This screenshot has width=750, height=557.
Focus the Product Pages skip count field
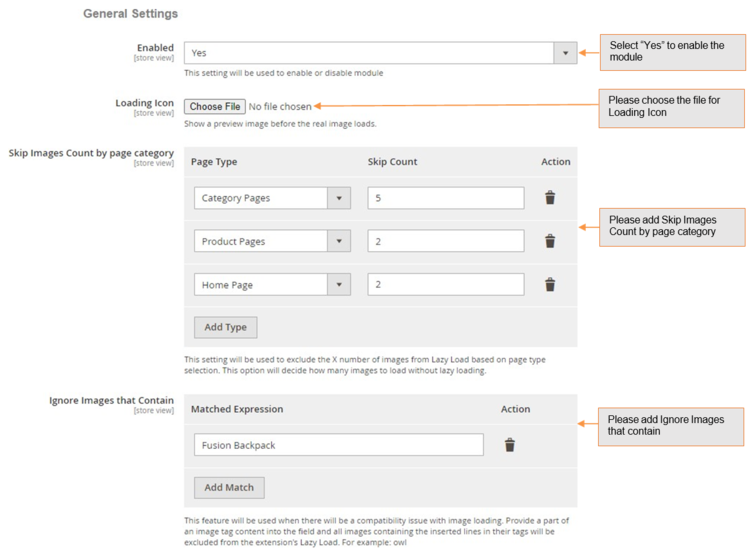click(x=445, y=241)
